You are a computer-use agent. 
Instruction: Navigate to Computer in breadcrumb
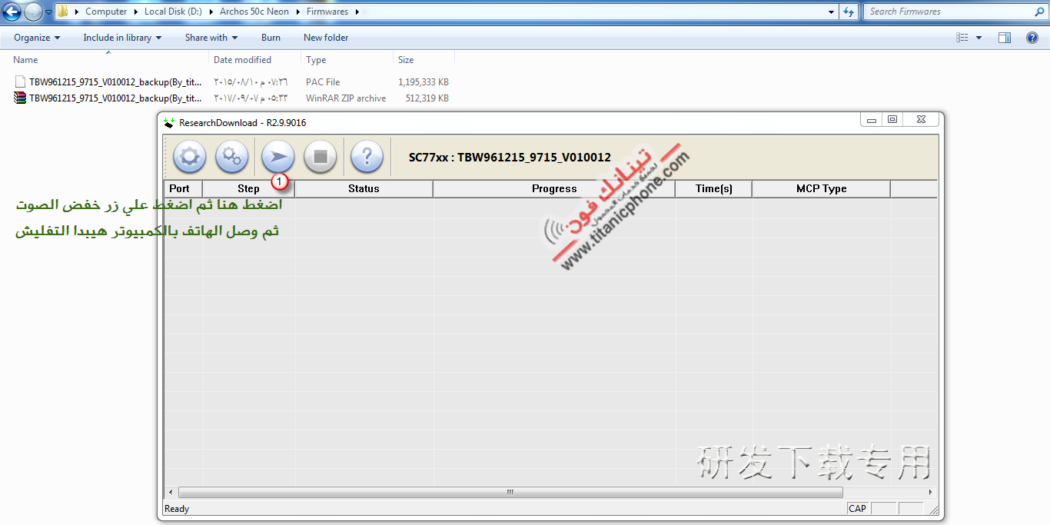(106, 11)
